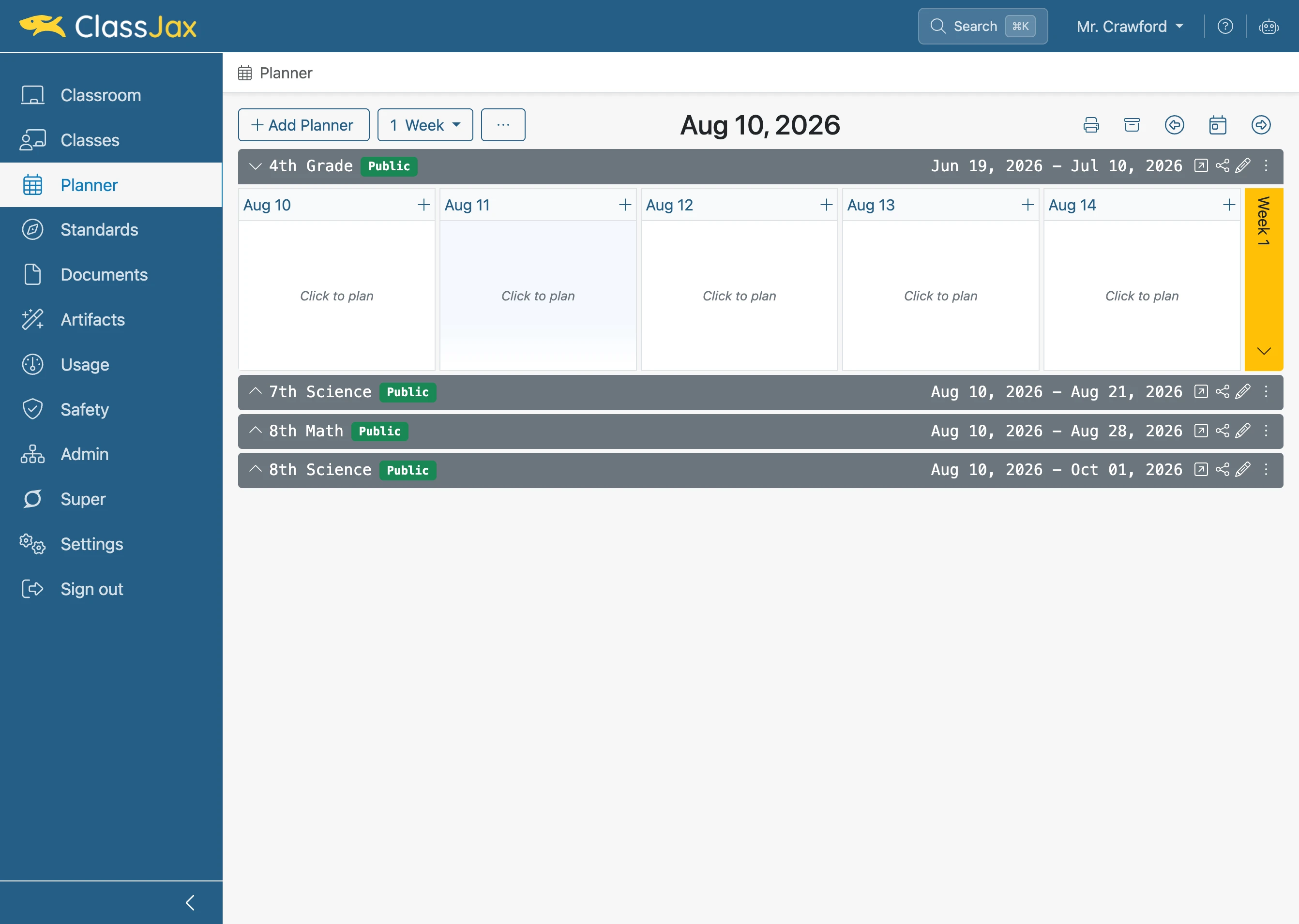
Task: Click Sign out in sidebar
Action: pyautogui.click(x=111, y=589)
